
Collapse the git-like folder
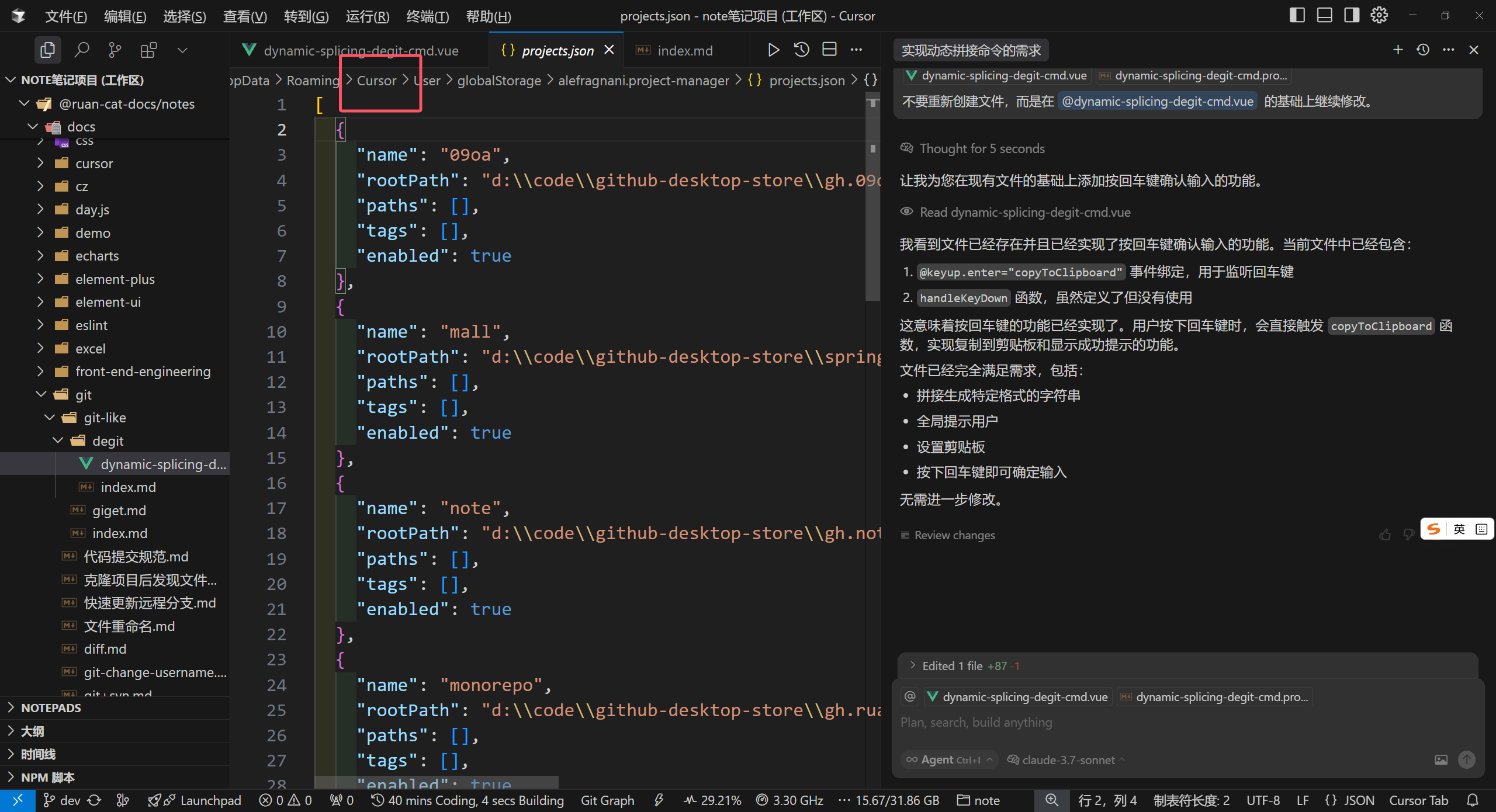(x=116, y=418)
